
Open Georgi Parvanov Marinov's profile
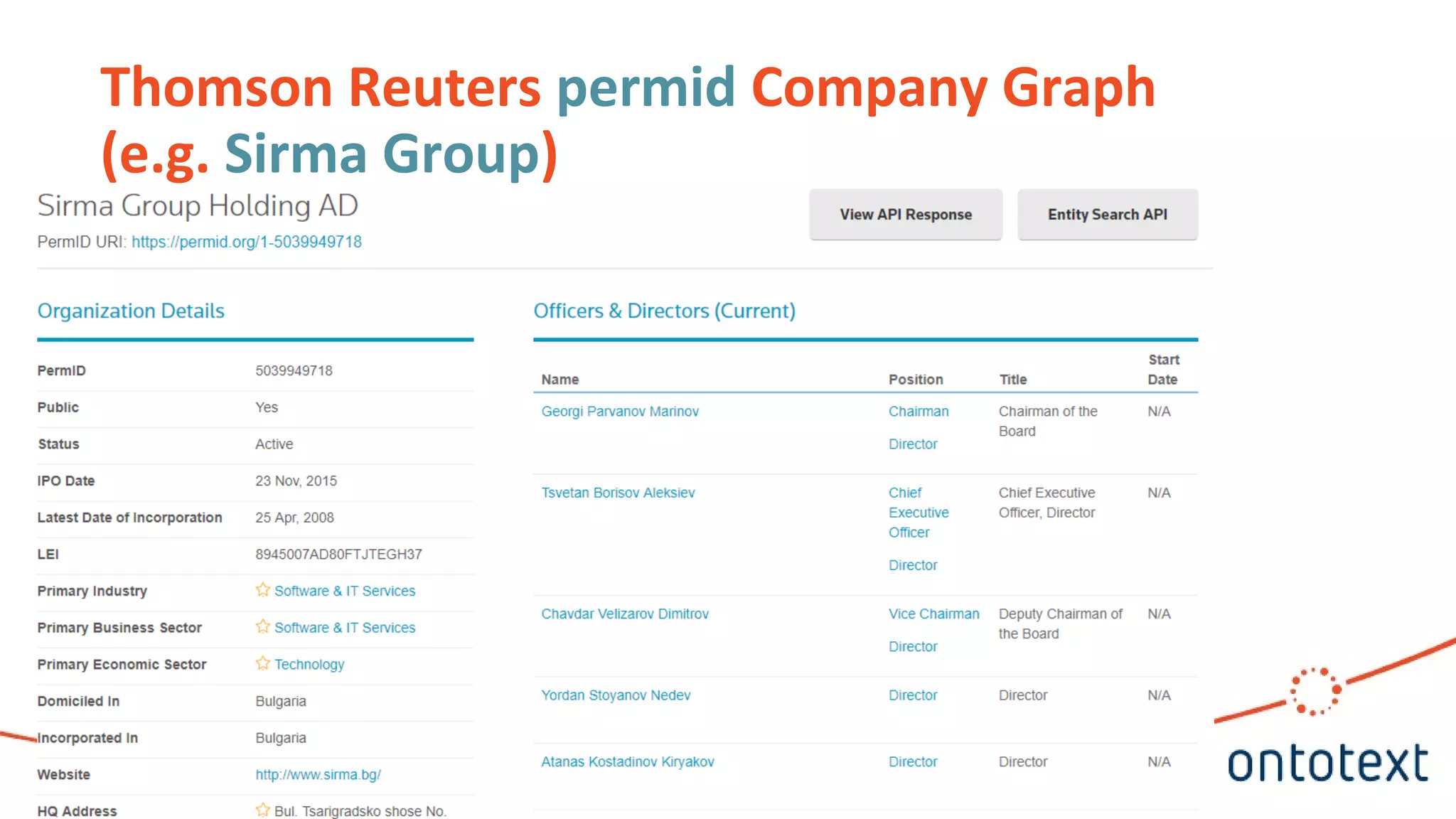[x=620, y=412]
